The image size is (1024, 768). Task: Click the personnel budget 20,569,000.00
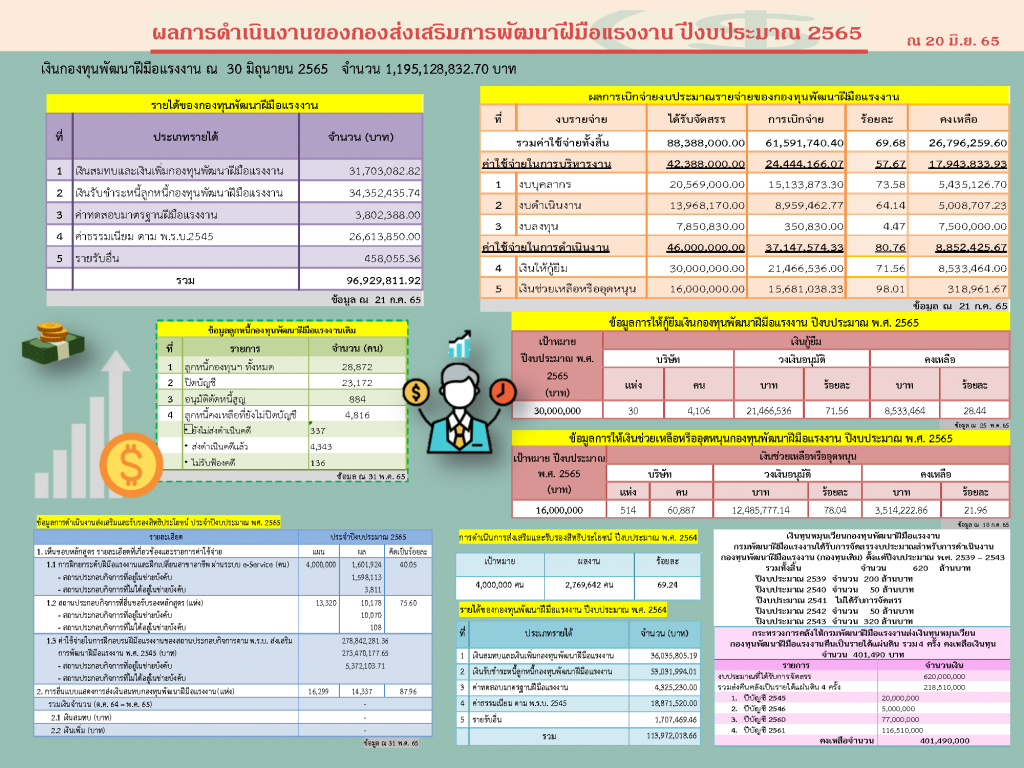[707, 185]
